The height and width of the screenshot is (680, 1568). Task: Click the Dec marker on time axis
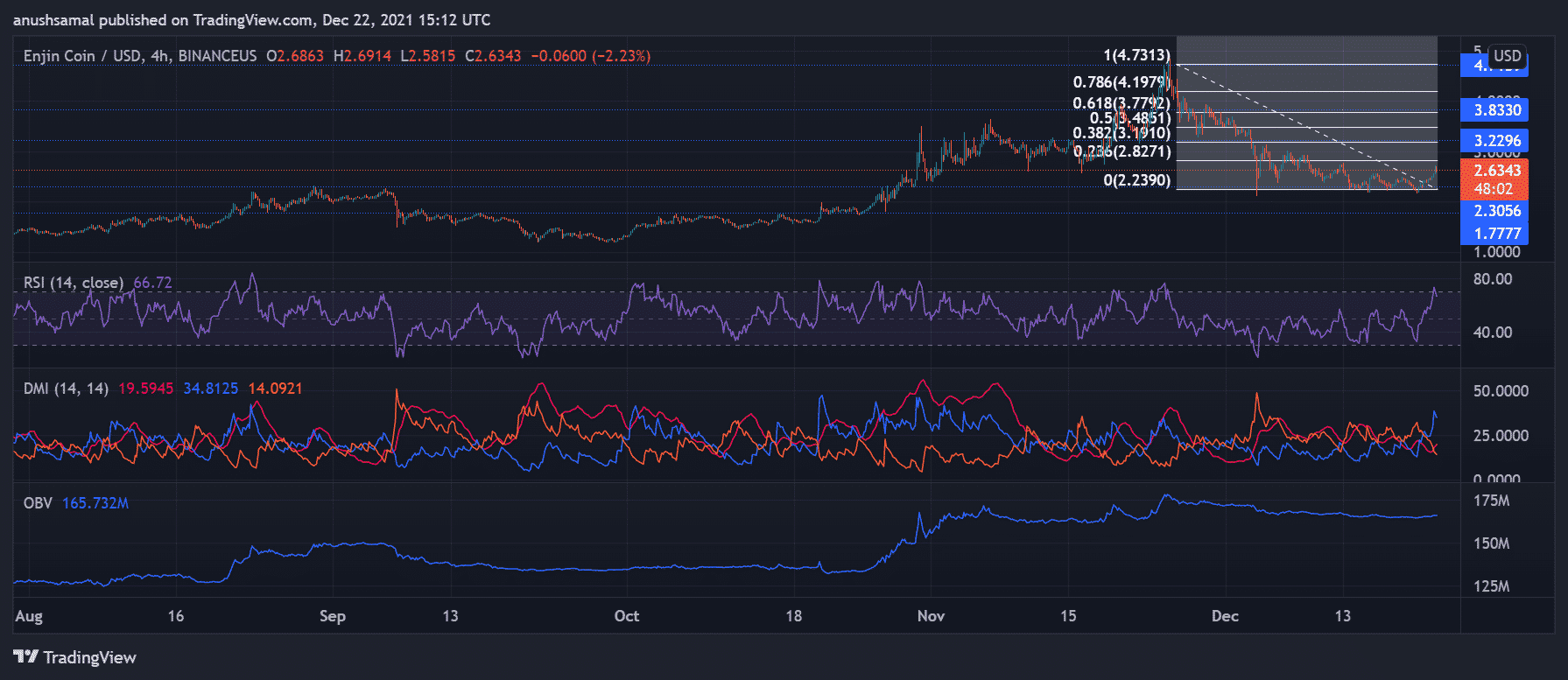pyautogui.click(x=1225, y=616)
